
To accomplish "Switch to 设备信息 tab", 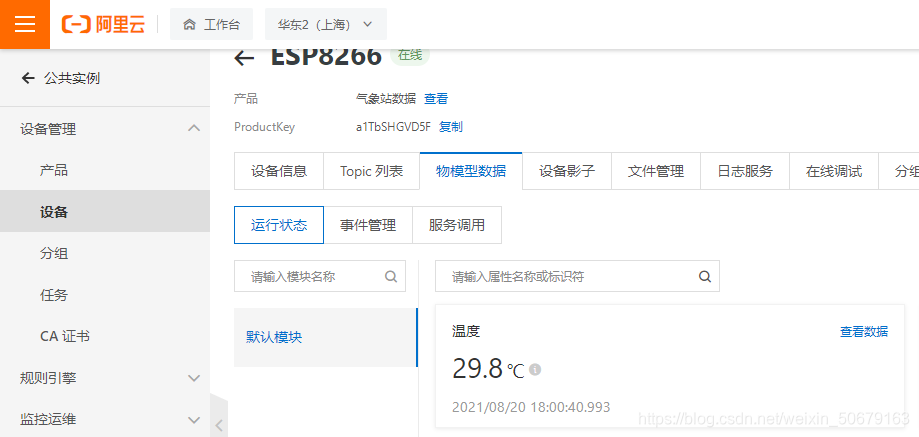I will click(279, 171).
